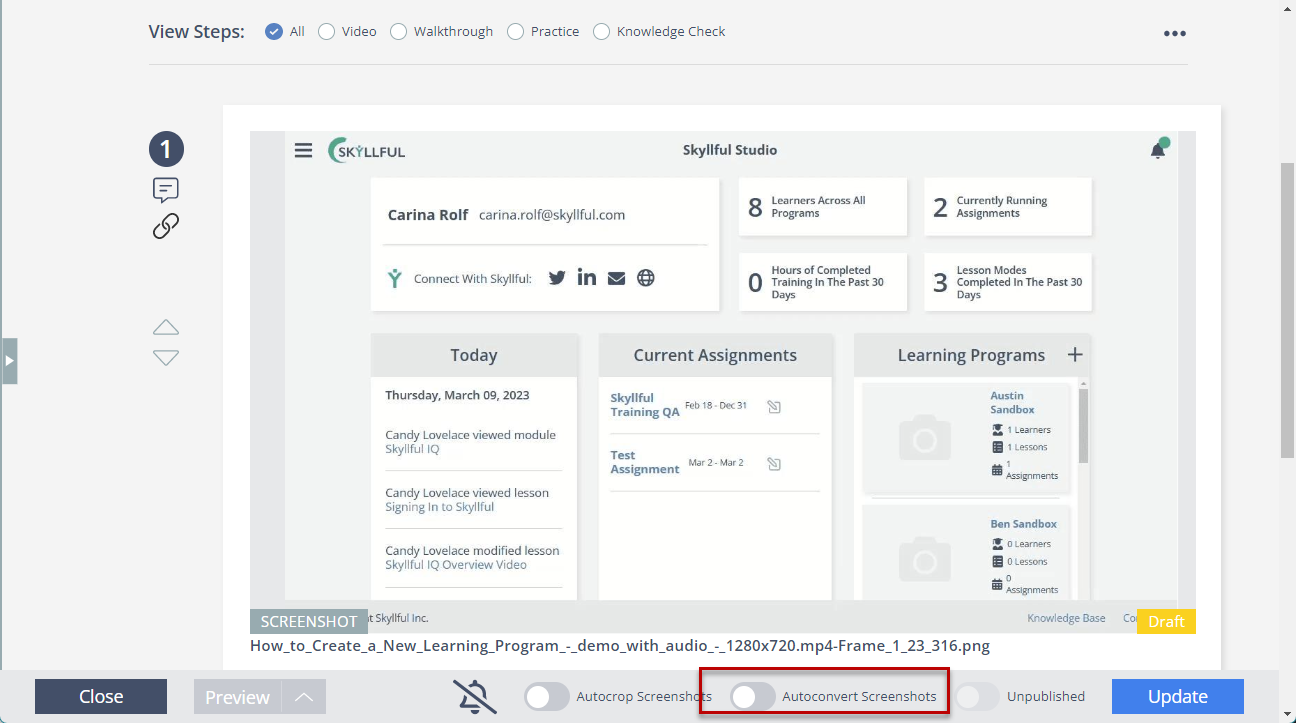This screenshot has width=1296, height=723.
Task: Open the Preview options arrow
Action: point(304,697)
